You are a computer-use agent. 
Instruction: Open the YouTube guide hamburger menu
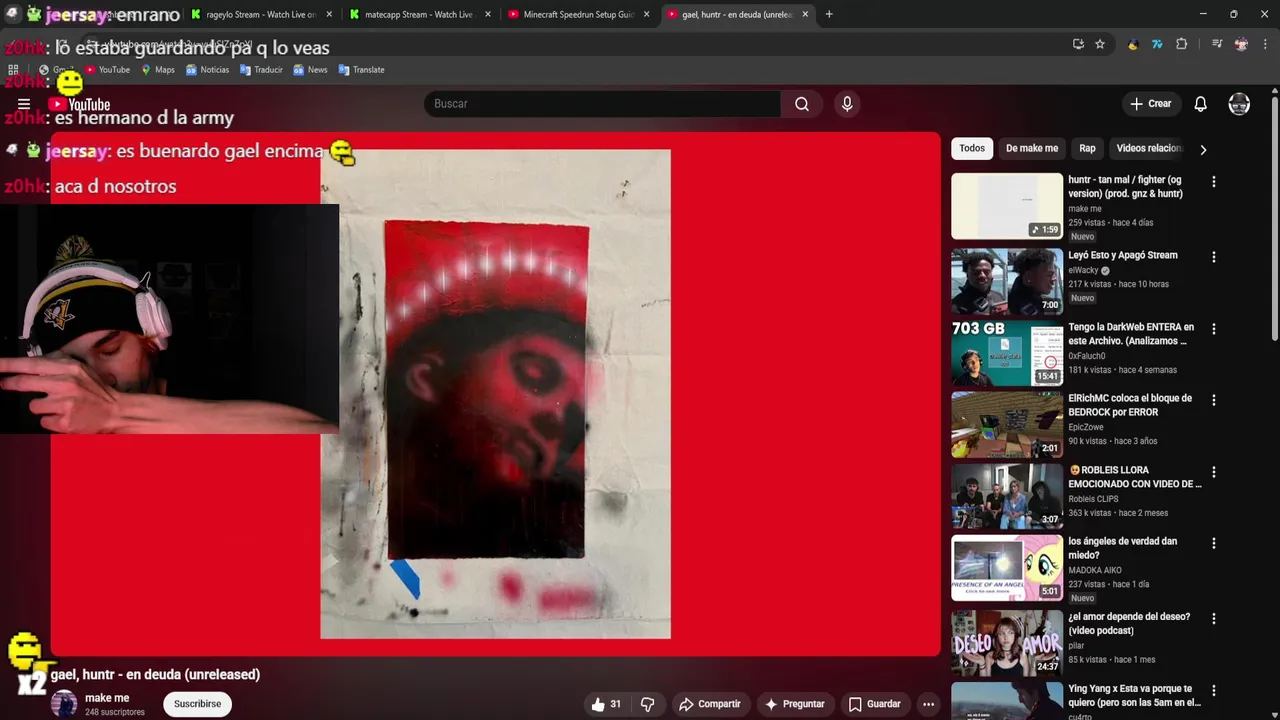click(x=24, y=104)
